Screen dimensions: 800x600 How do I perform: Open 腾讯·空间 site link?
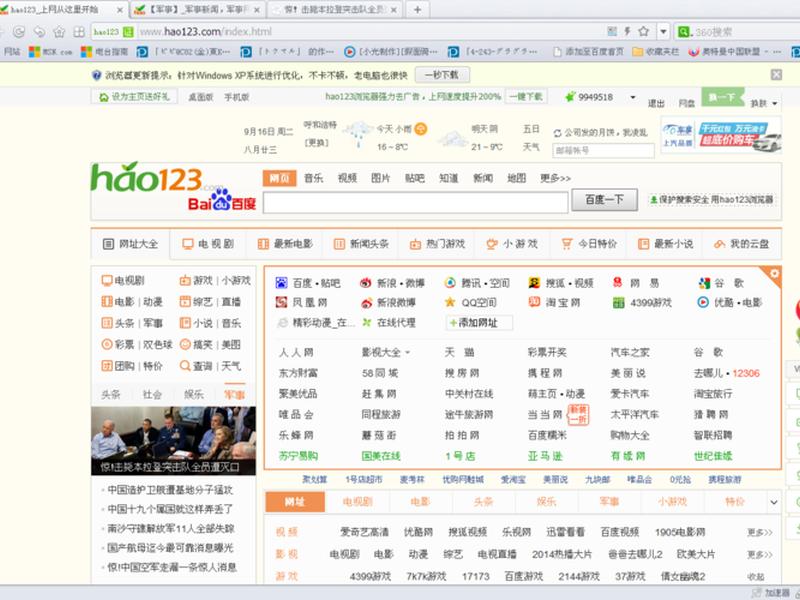[477, 283]
